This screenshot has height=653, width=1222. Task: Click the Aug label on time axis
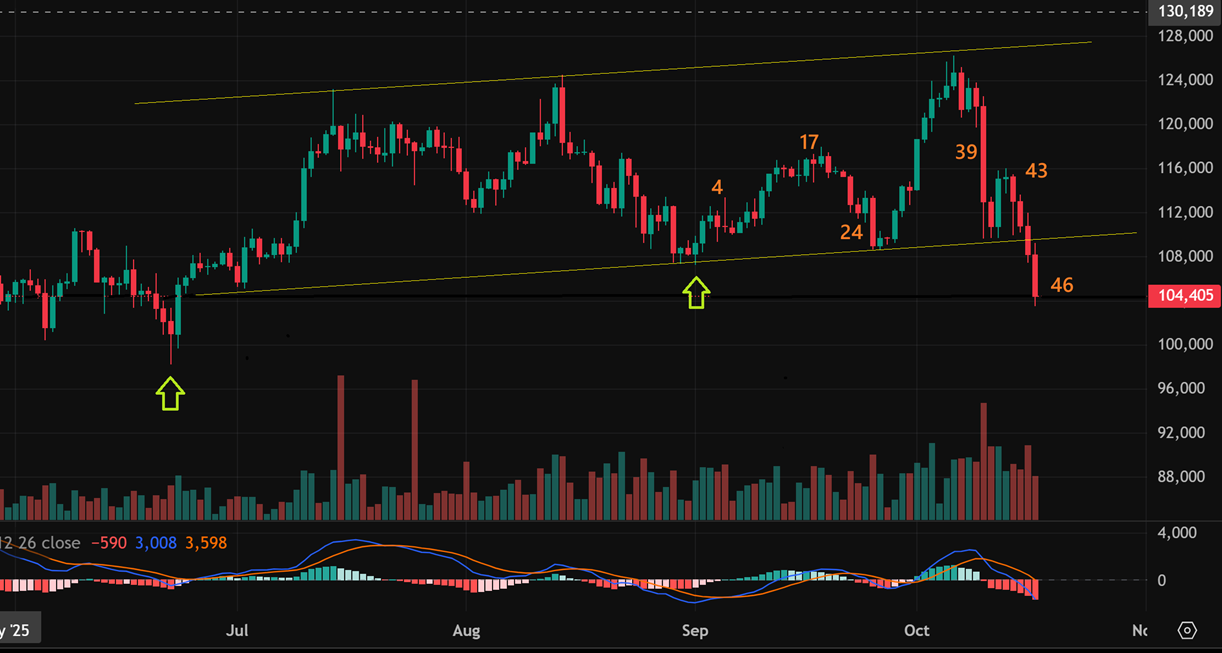click(467, 631)
